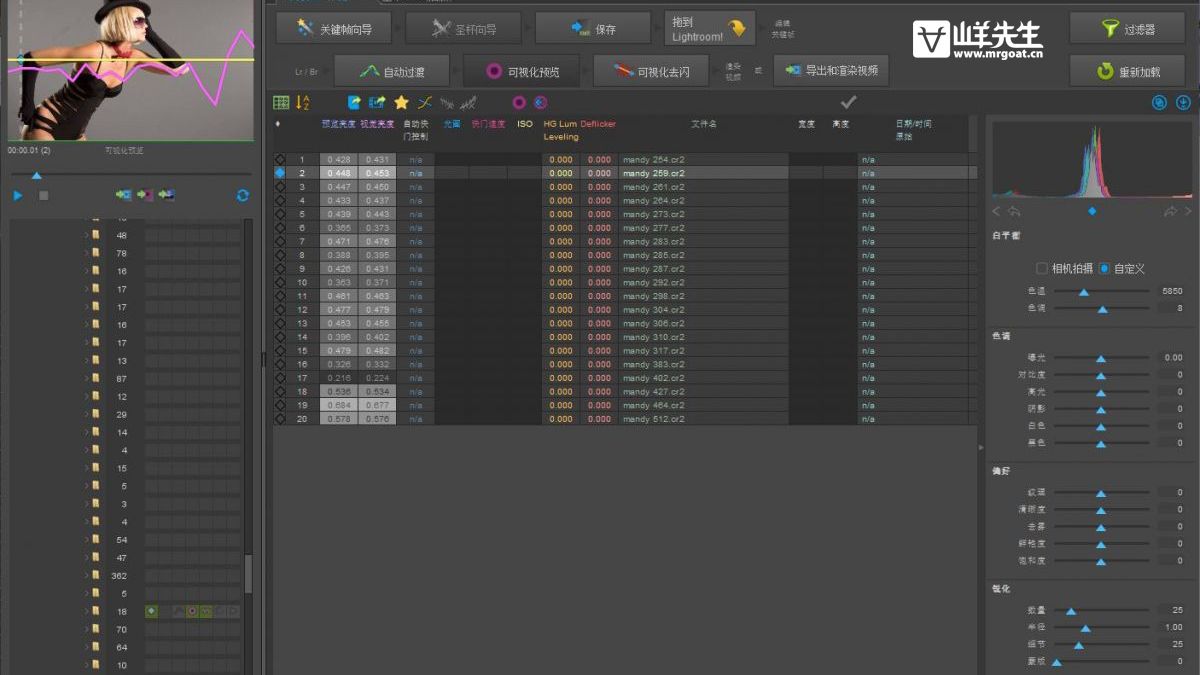Viewport: 1200px width, 675px height.
Task: Click the scissors trim tool icon
Action: 424,101
